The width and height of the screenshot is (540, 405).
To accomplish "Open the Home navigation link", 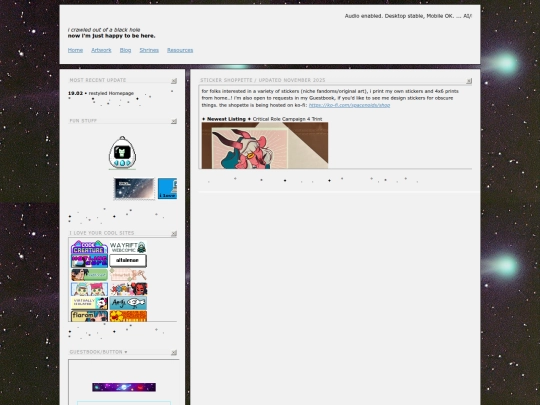I will point(75,50).
